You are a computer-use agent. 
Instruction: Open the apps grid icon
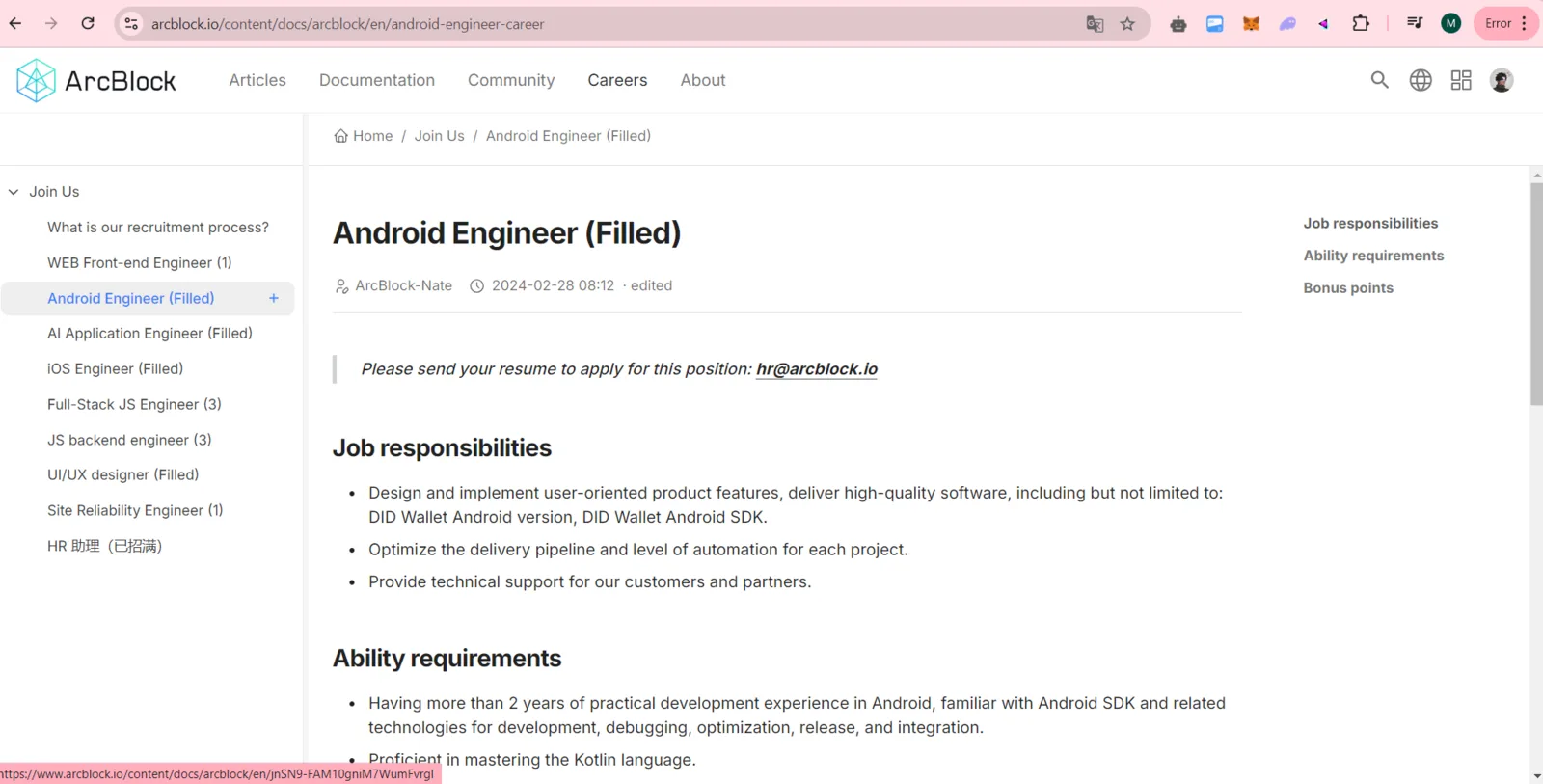click(1461, 80)
